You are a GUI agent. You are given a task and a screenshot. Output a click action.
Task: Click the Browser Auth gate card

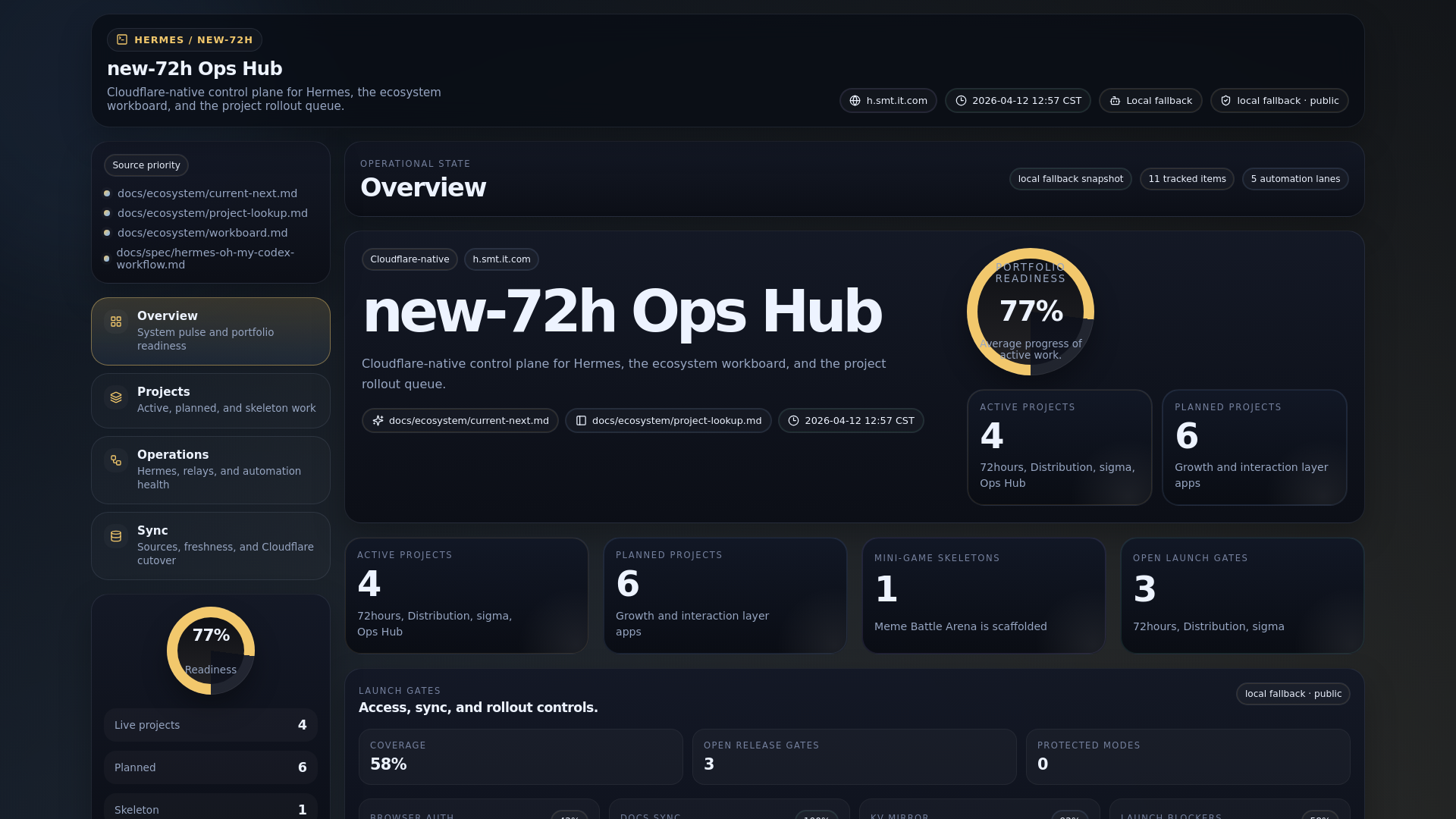(479, 809)
